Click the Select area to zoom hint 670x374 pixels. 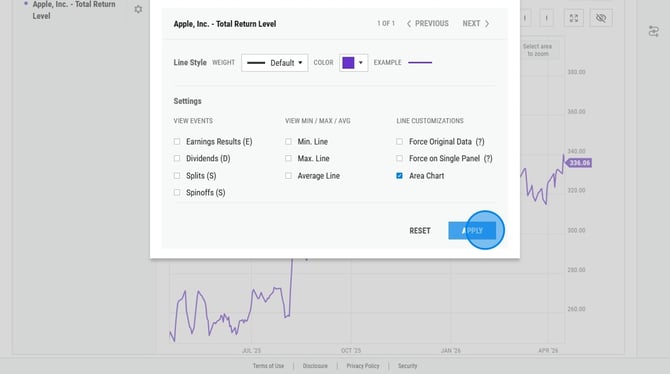click(x=537, y=50)
